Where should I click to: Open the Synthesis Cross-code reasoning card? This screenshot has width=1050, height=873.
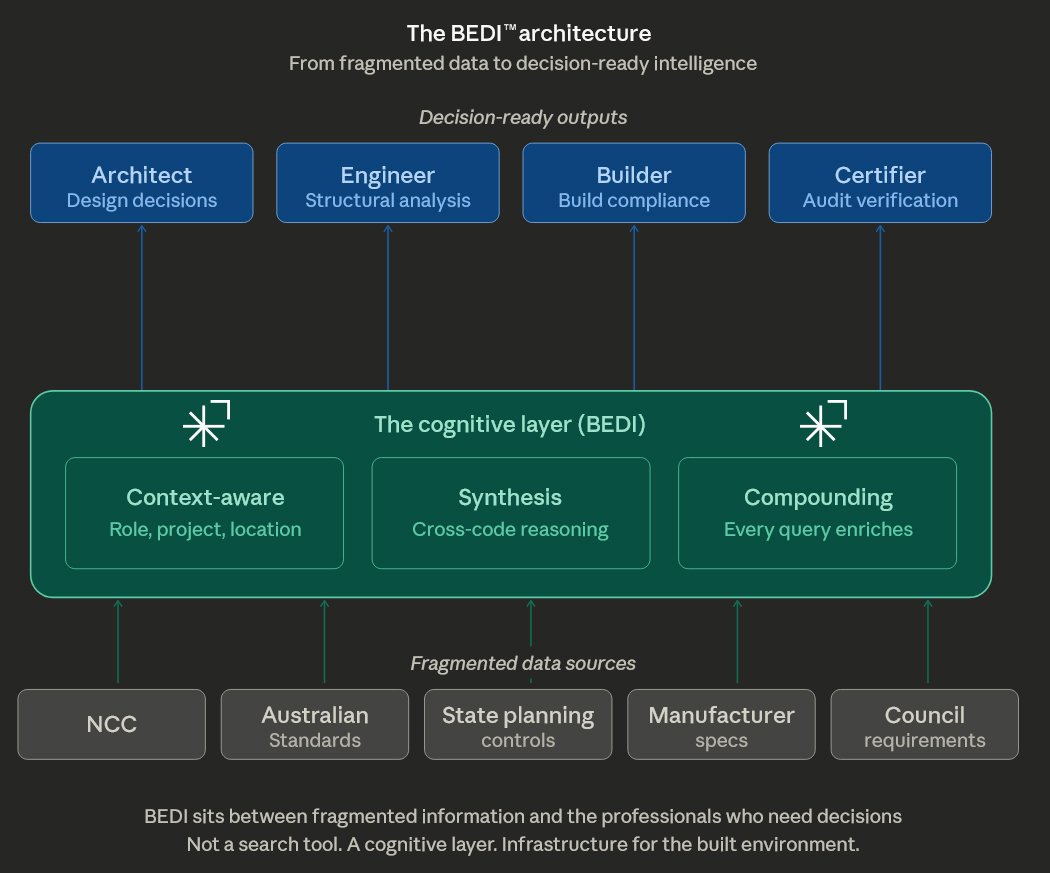pos(511,513)
